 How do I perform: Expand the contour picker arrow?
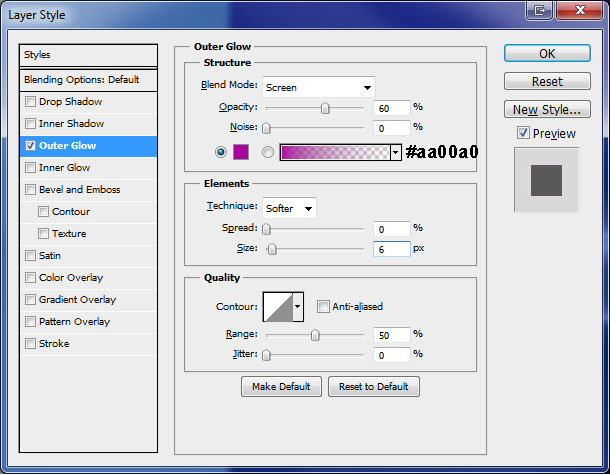coord(298,307)
